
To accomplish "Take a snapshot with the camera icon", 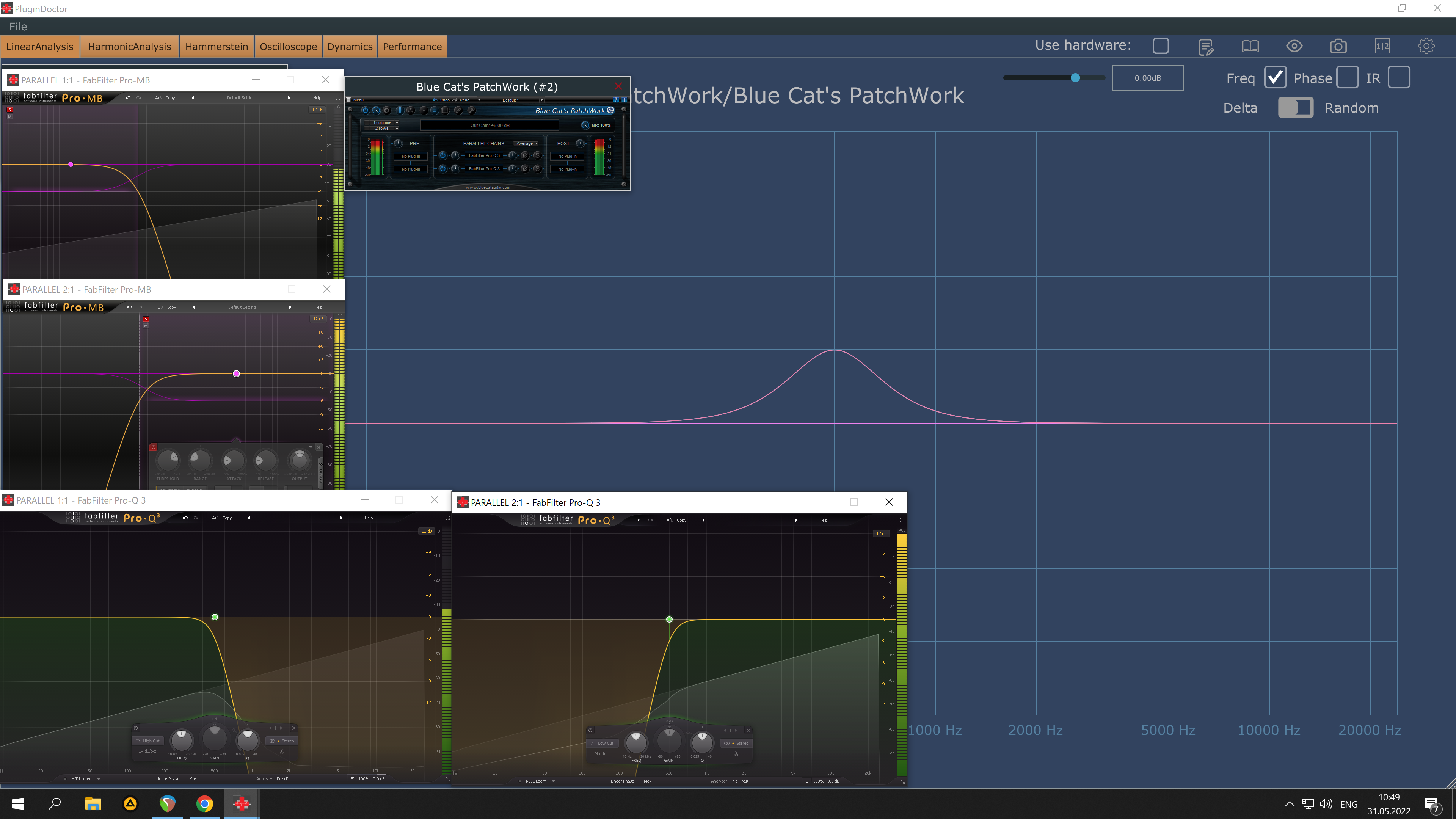I will click(x=1338, y=46).
